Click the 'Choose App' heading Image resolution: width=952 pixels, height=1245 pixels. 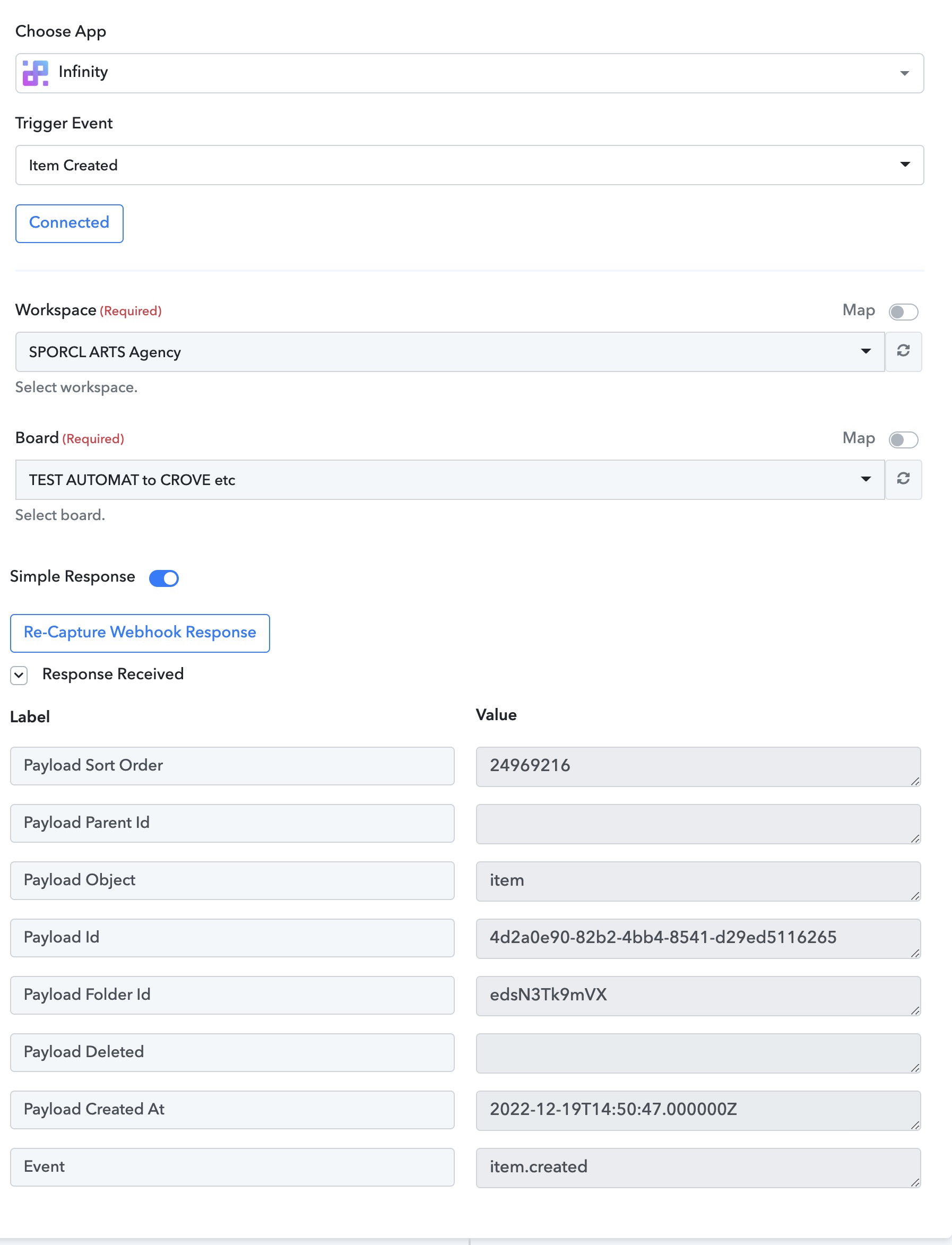60,31
